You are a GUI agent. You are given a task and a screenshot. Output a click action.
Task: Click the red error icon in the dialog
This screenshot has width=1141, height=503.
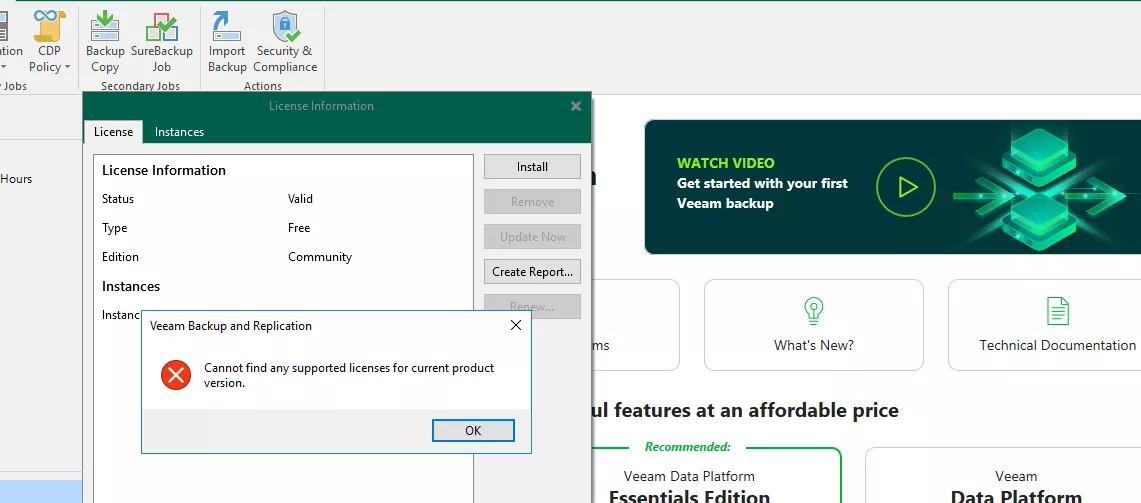coord(175,375)
